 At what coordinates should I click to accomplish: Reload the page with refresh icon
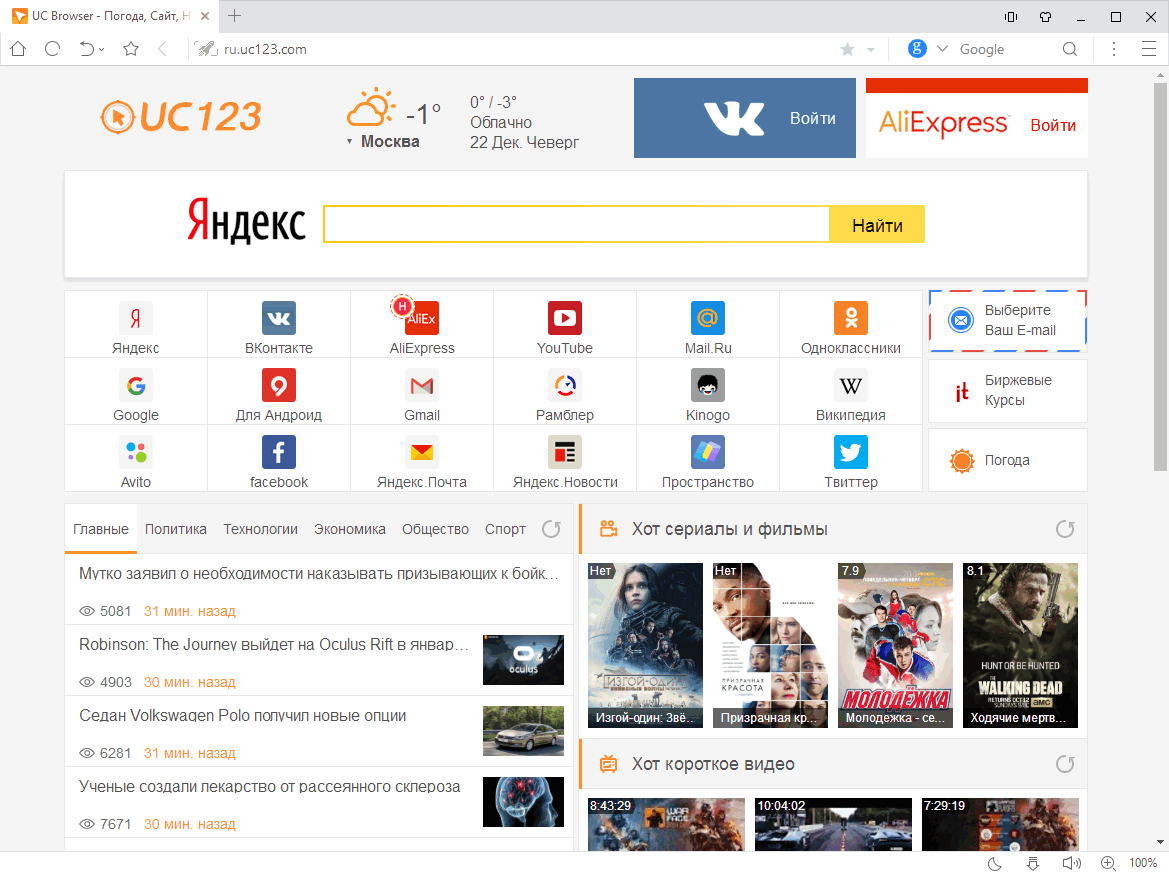tap(52, 49)
